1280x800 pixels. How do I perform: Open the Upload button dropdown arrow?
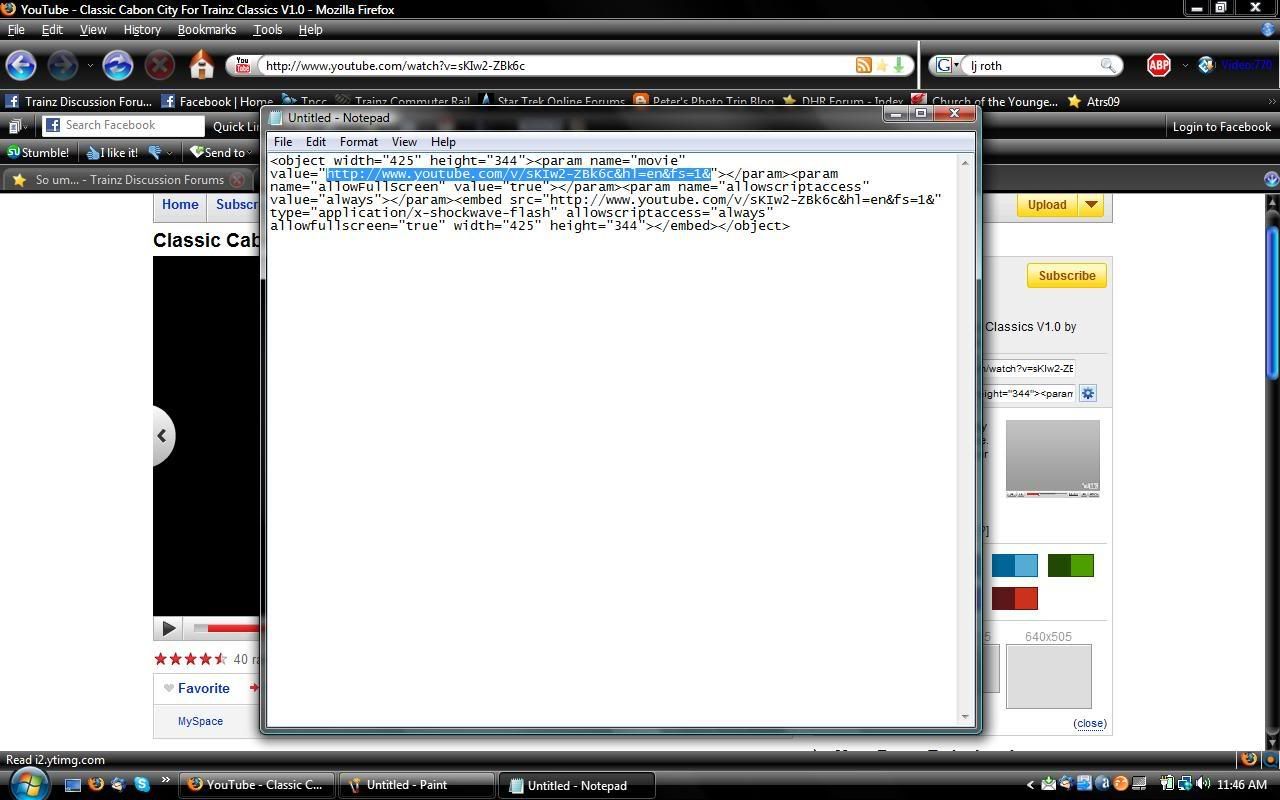point(1091,205)
